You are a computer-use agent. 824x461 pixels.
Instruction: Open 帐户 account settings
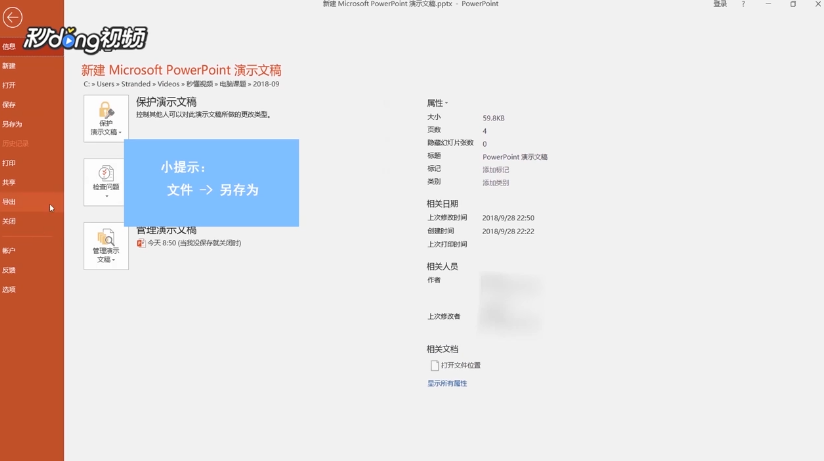point(9,251)
